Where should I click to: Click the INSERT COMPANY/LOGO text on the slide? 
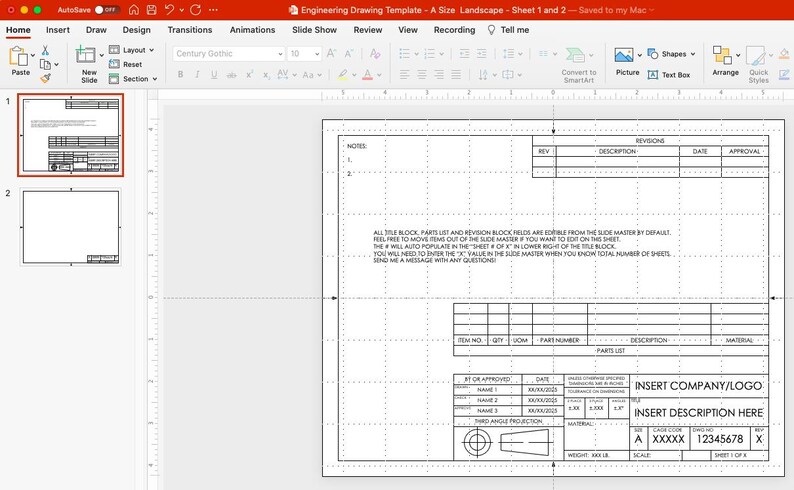coord(698,386)
